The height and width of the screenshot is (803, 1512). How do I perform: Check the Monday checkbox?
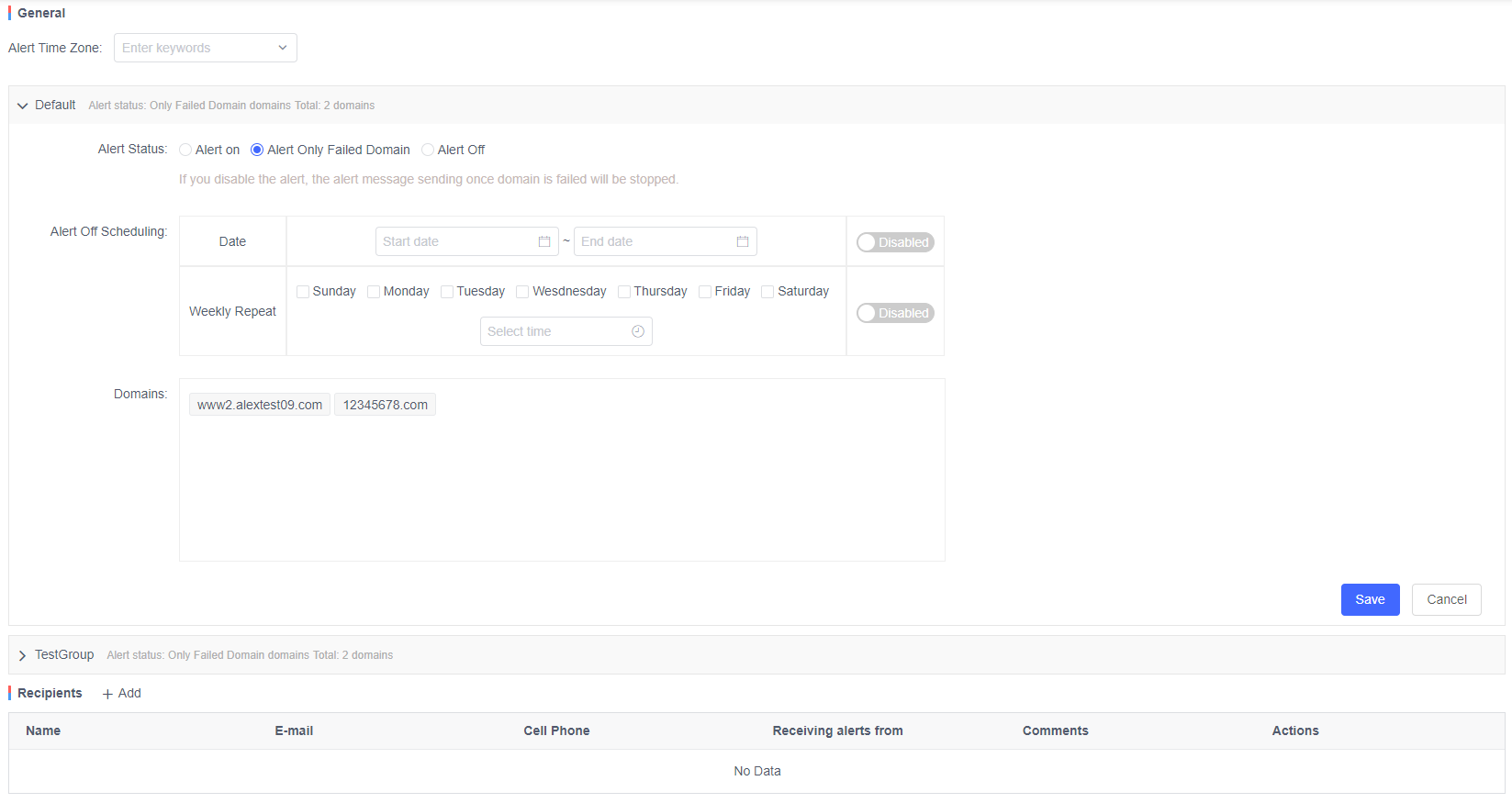pos(374,292)
